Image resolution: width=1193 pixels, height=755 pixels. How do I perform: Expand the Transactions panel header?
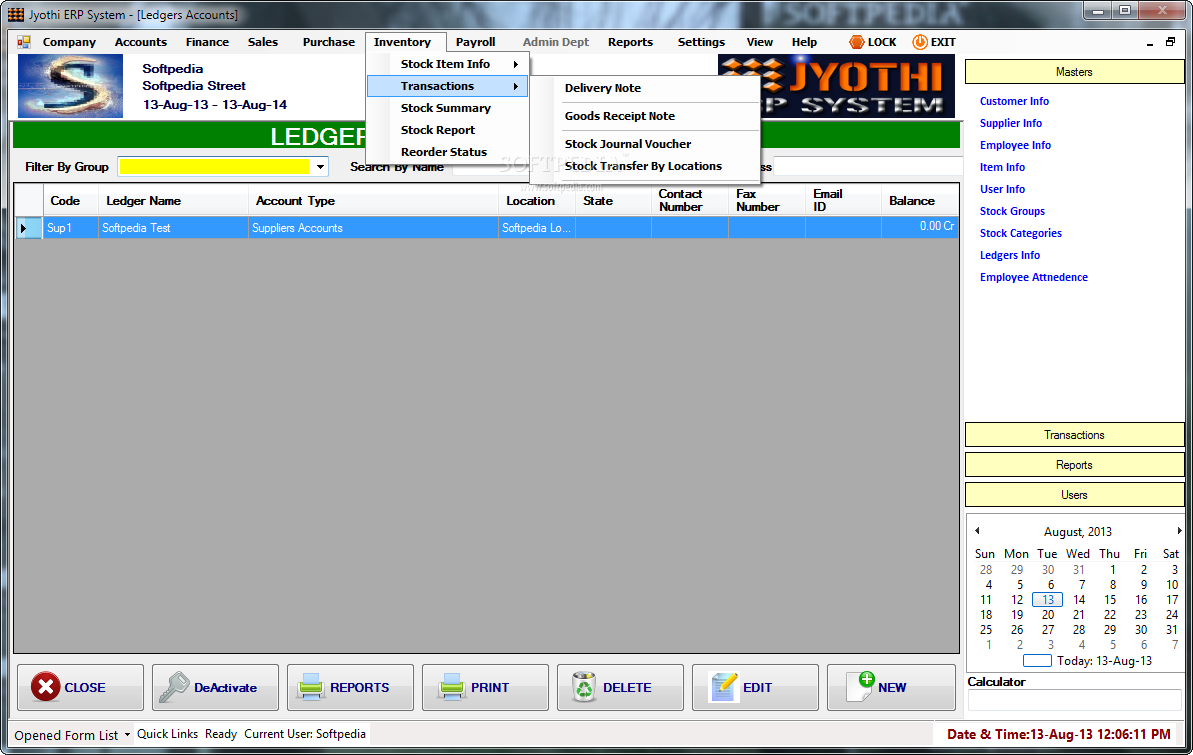(x=1074, y=435)
